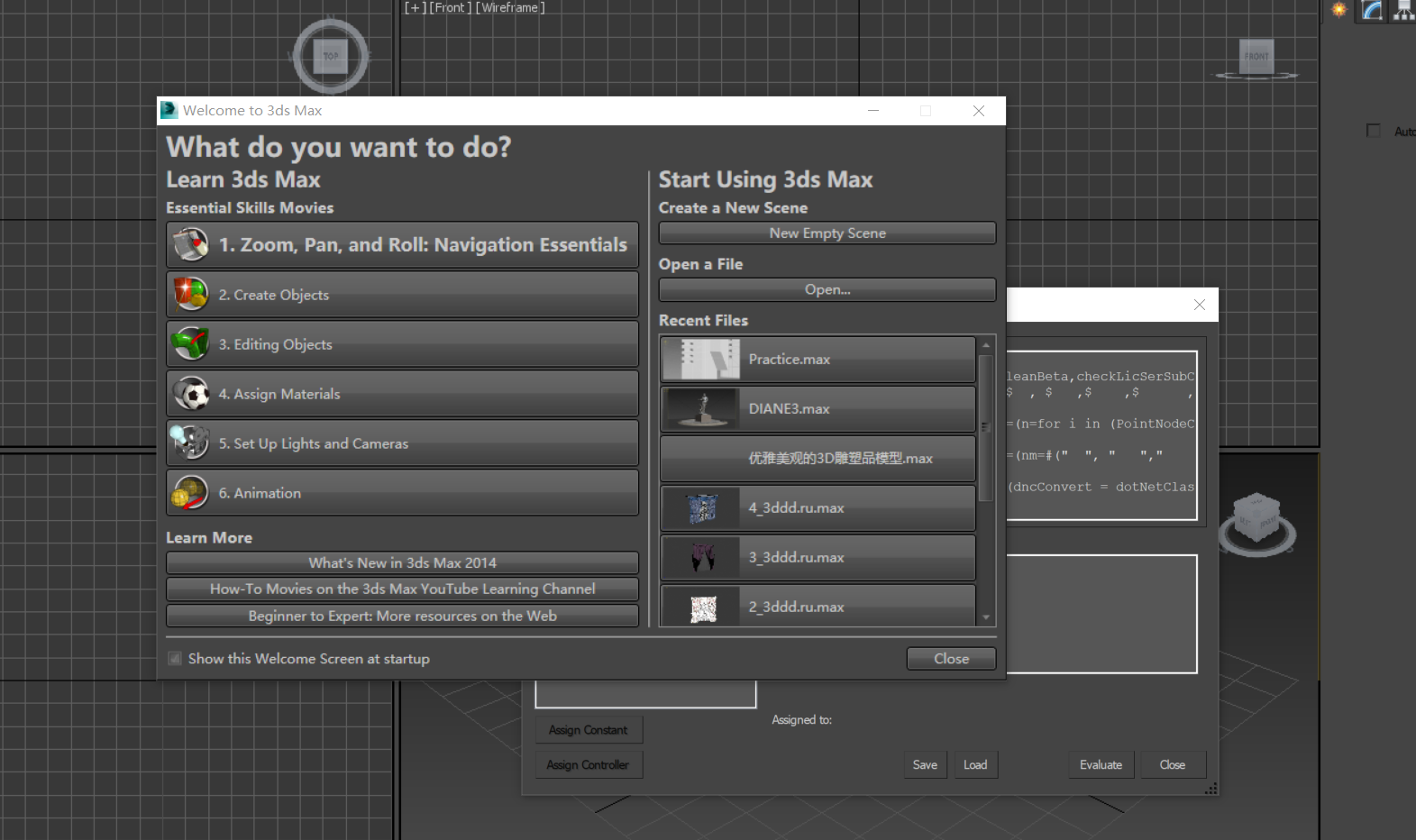Open recent file 3_3ddd.ru.max
Viewport: 1416px width, 840px height.
point(818,557)
